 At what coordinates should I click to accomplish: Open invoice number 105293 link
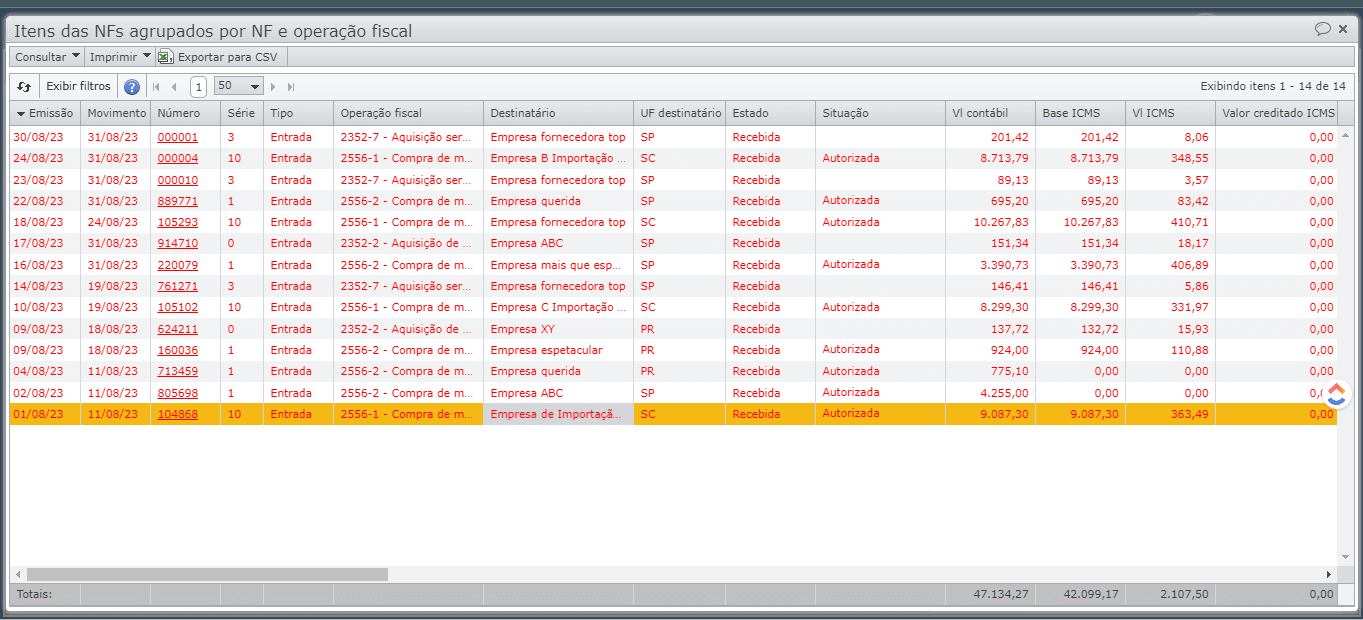click(177, 222)
